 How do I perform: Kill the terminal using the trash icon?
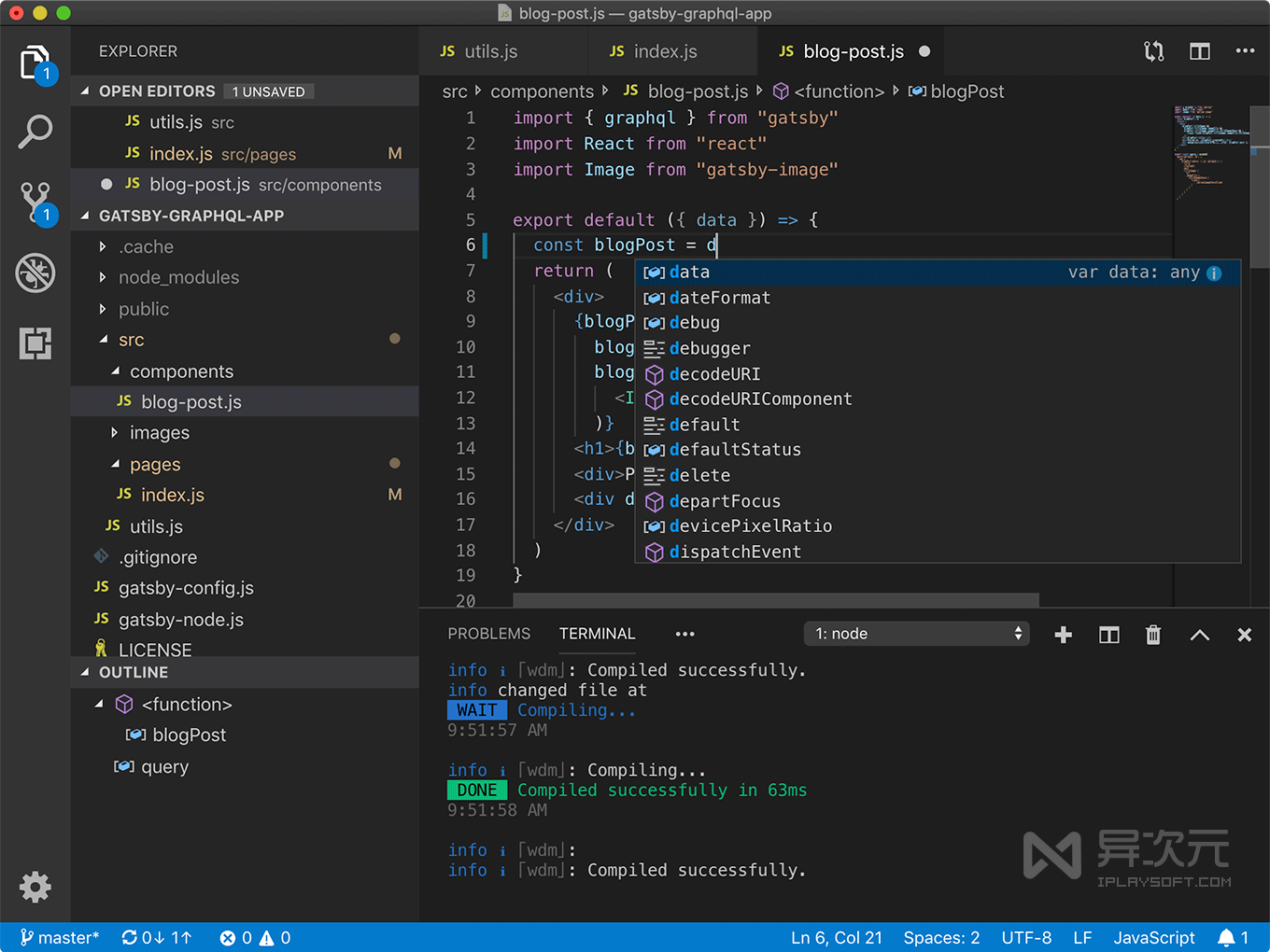point(1153,635)
